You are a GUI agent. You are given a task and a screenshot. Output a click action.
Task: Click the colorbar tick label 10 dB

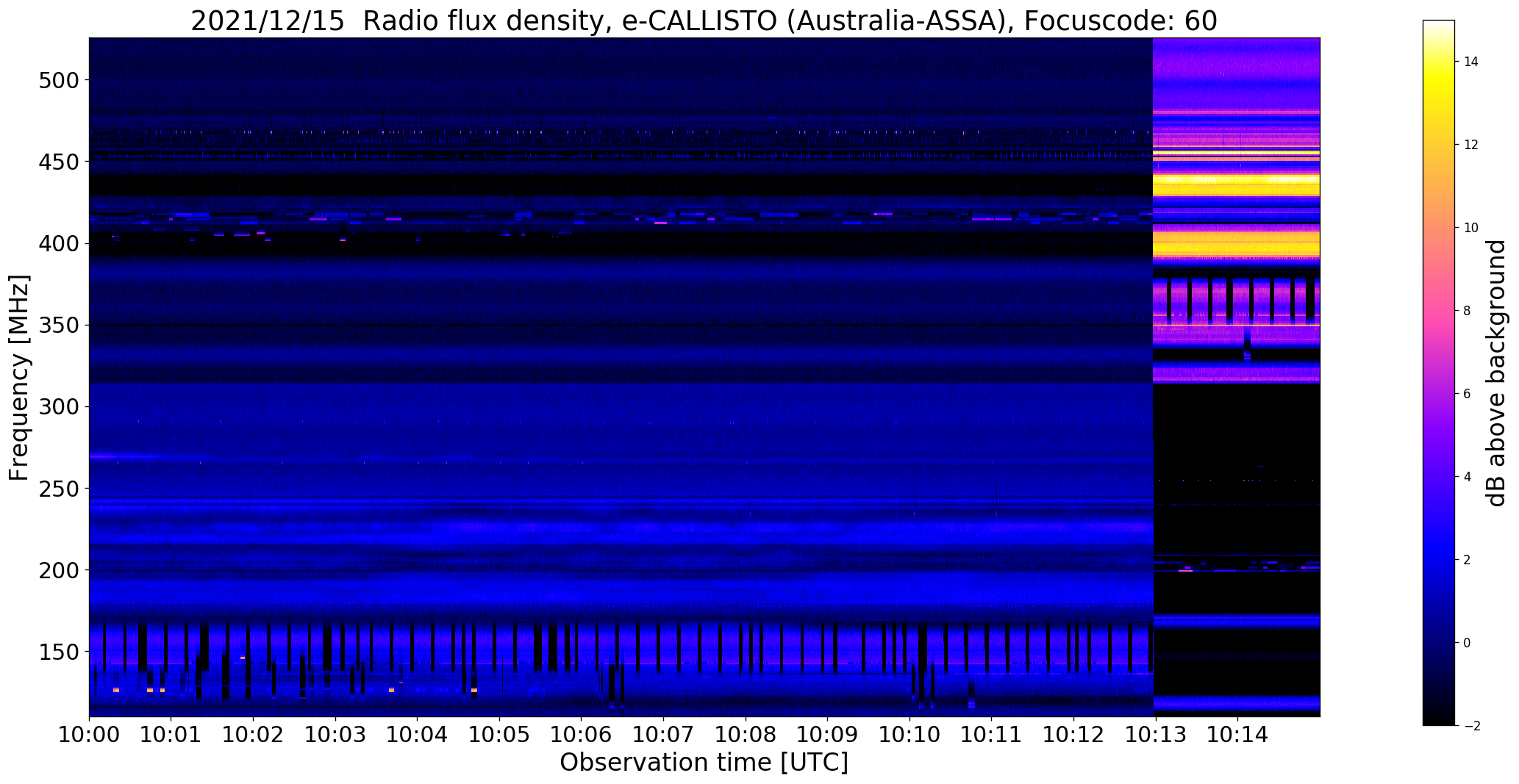tap(1471, 228)
